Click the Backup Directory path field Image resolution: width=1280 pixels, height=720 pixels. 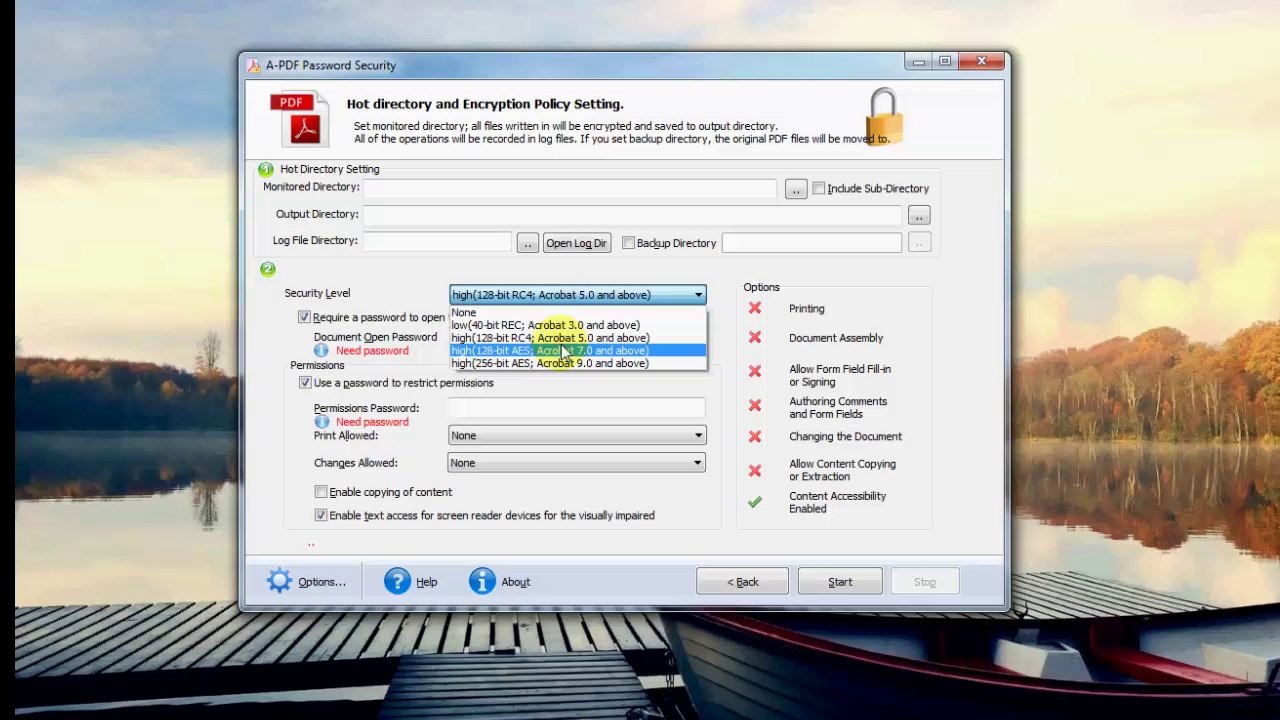pyautogui.click(x=812, y=242)
